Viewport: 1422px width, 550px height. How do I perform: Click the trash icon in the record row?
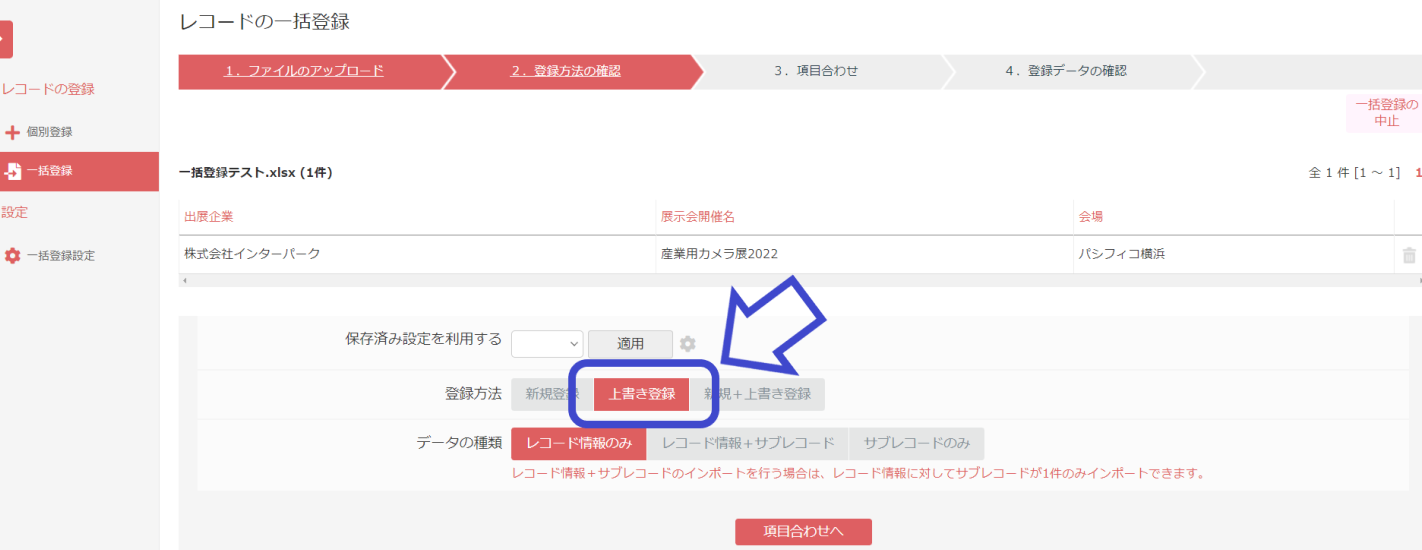pyautogui.click(x=1408, y=255)
